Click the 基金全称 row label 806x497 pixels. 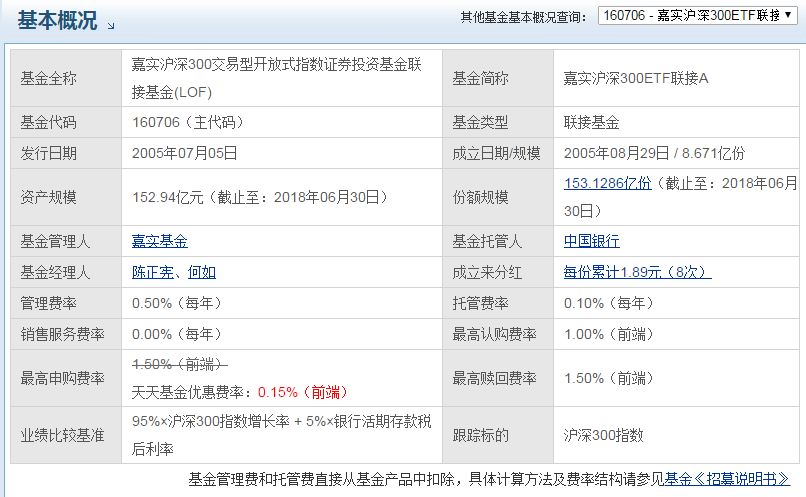[x=48, y=78]
